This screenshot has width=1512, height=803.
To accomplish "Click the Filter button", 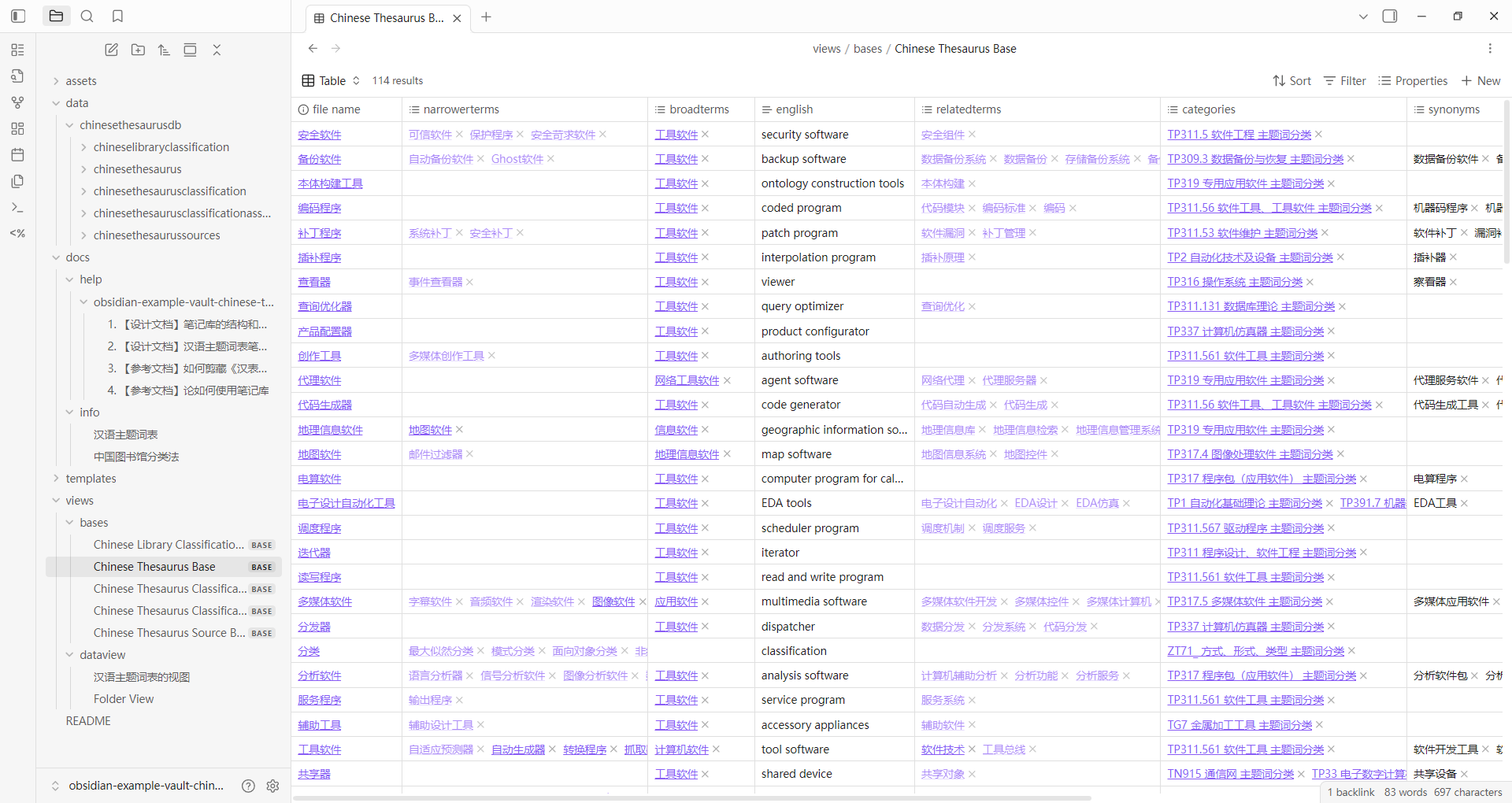I will point(1344,80).
